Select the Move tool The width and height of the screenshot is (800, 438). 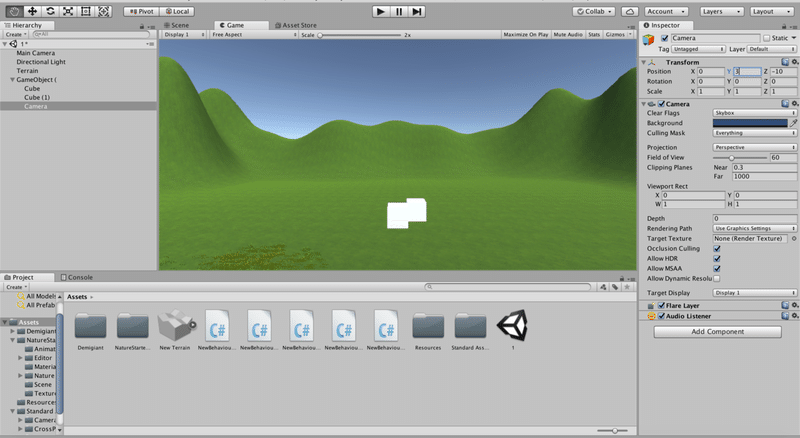[x=32, y=11]
